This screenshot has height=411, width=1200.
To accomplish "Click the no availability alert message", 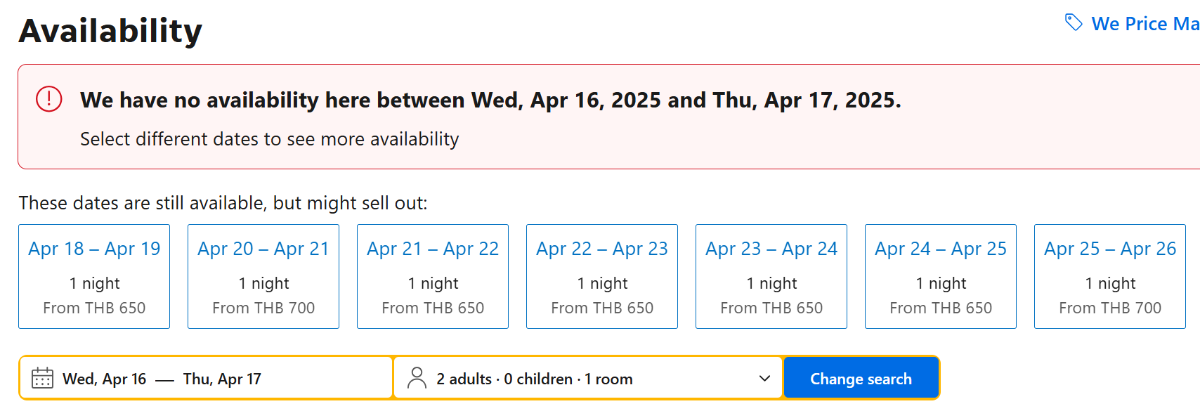I will coord(490,100).
